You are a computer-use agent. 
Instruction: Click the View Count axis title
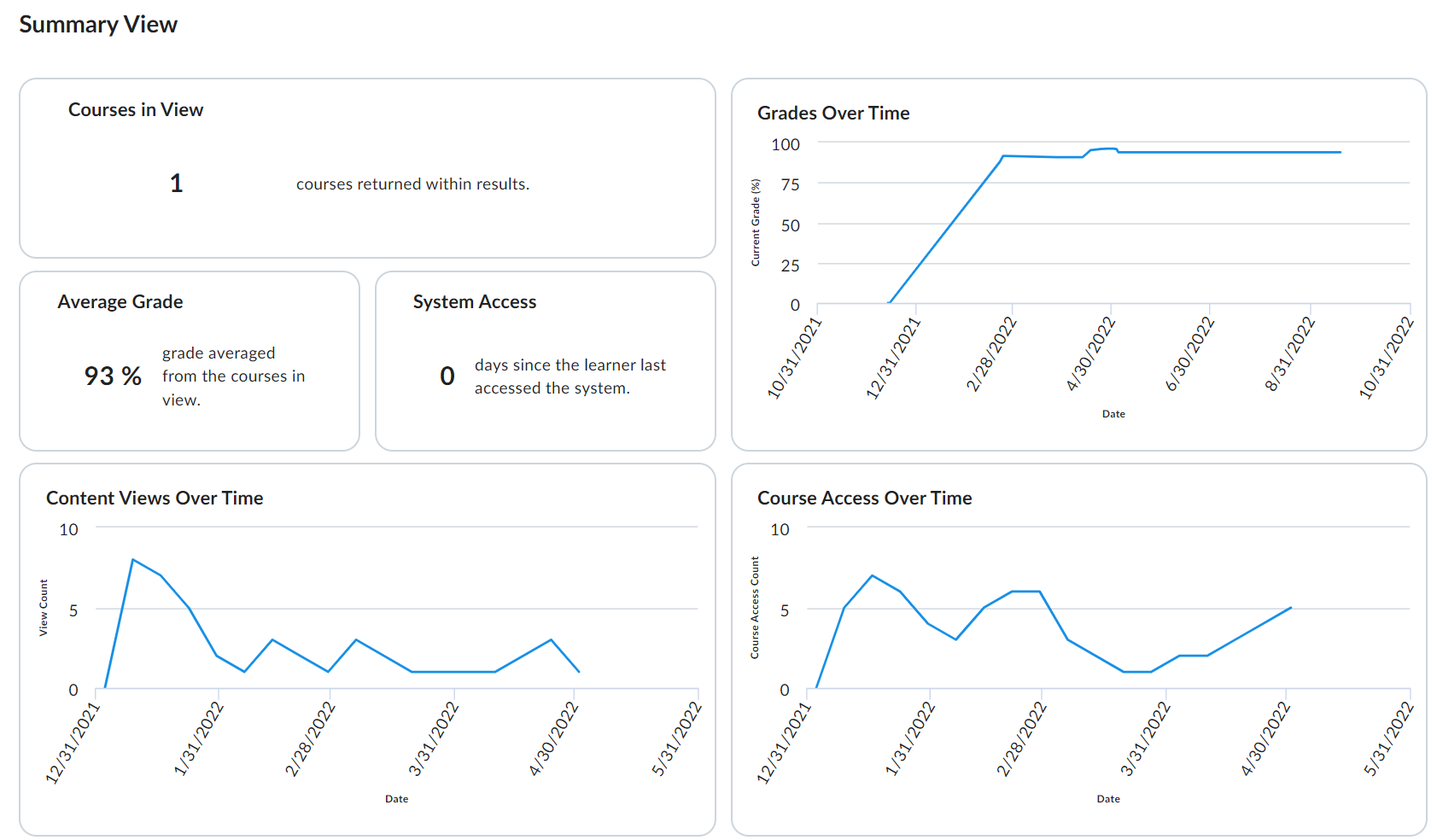[x=44, y=608]
